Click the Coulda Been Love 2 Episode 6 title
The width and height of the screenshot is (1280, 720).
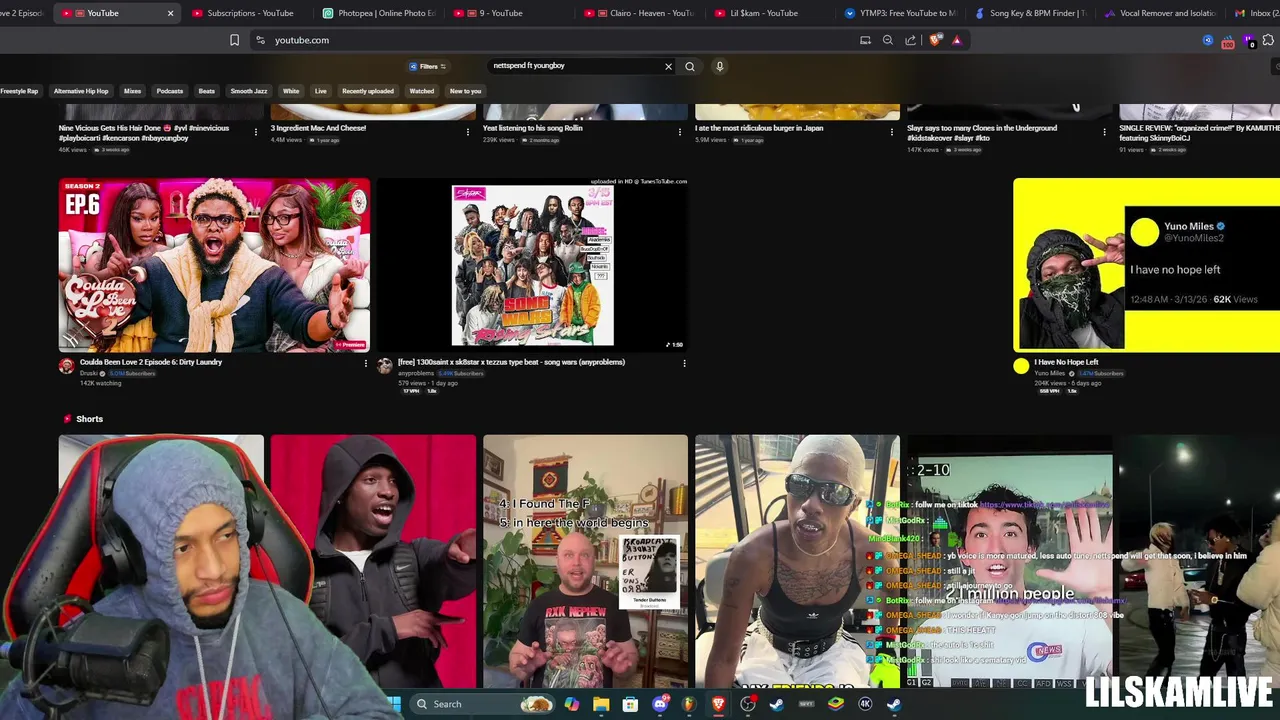click(151, 362)
